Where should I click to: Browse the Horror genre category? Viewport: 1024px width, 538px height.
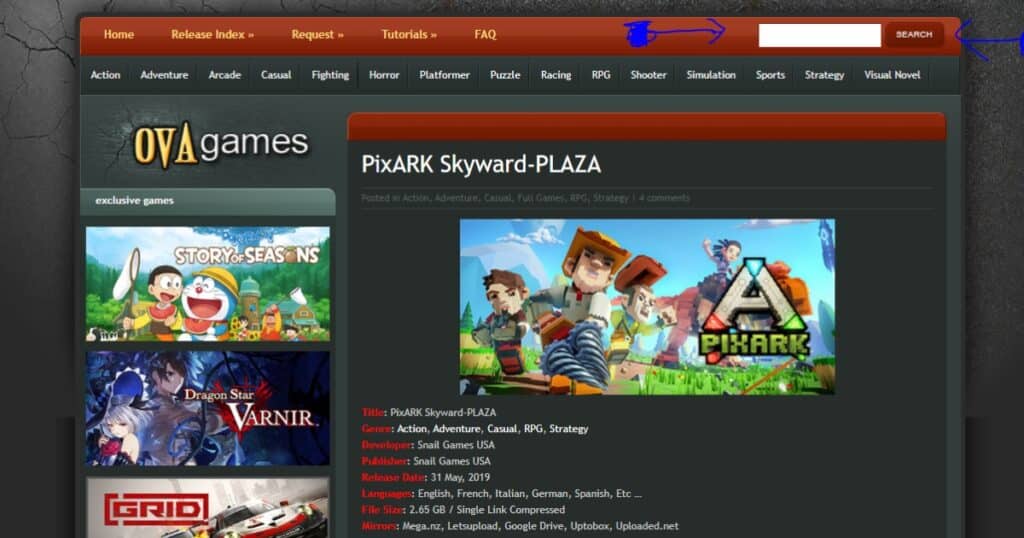coord(384,75)
